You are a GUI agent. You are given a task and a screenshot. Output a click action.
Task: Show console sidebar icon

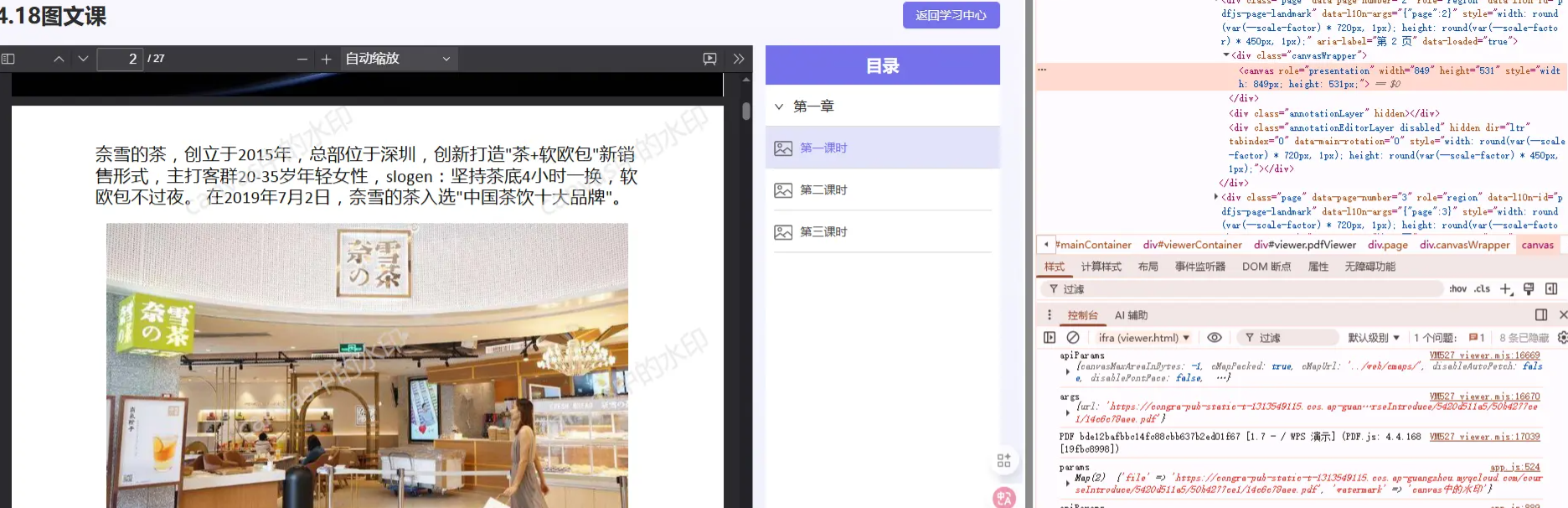[1050, 338]
